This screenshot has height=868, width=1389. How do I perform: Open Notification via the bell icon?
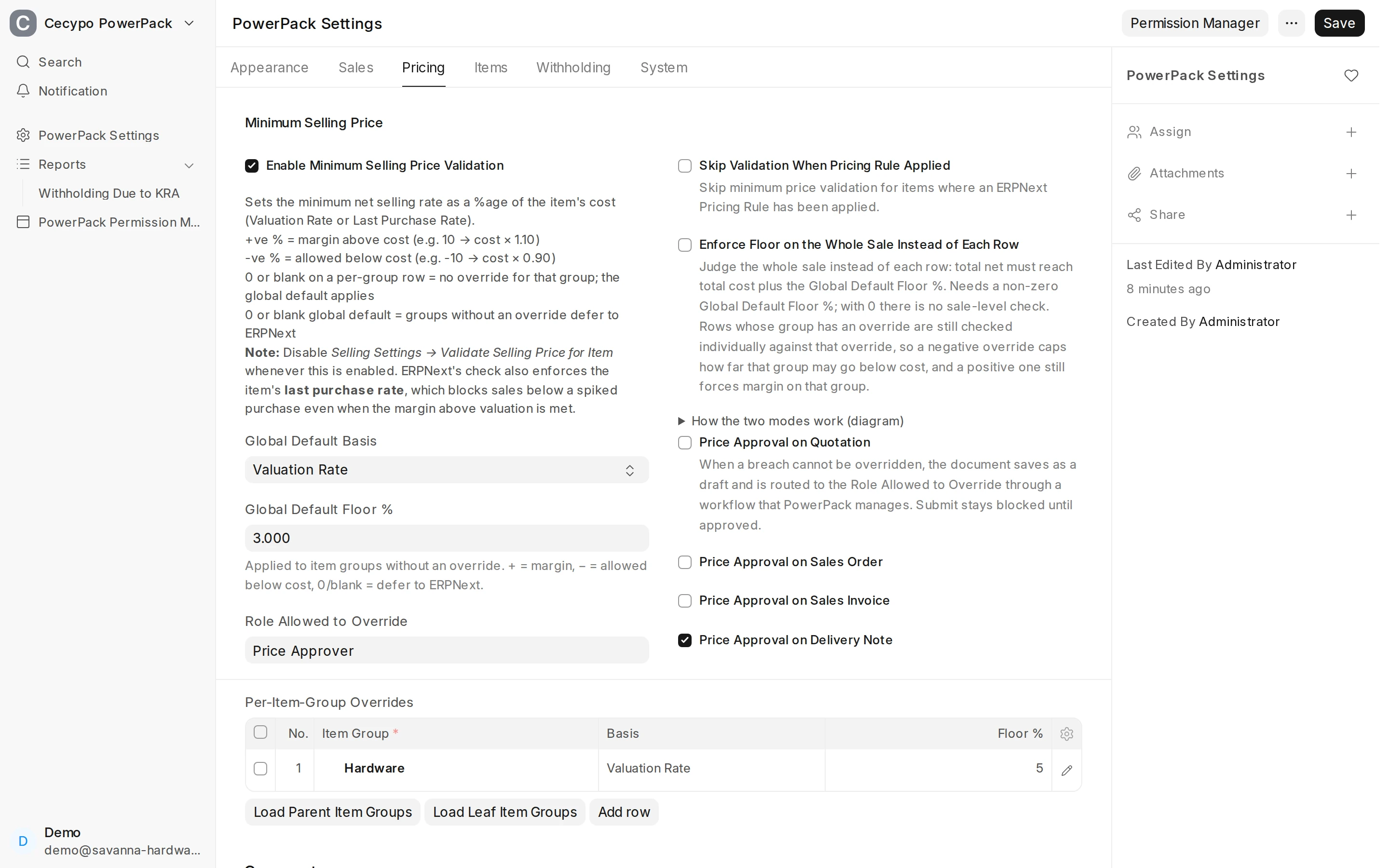point(23,91)
